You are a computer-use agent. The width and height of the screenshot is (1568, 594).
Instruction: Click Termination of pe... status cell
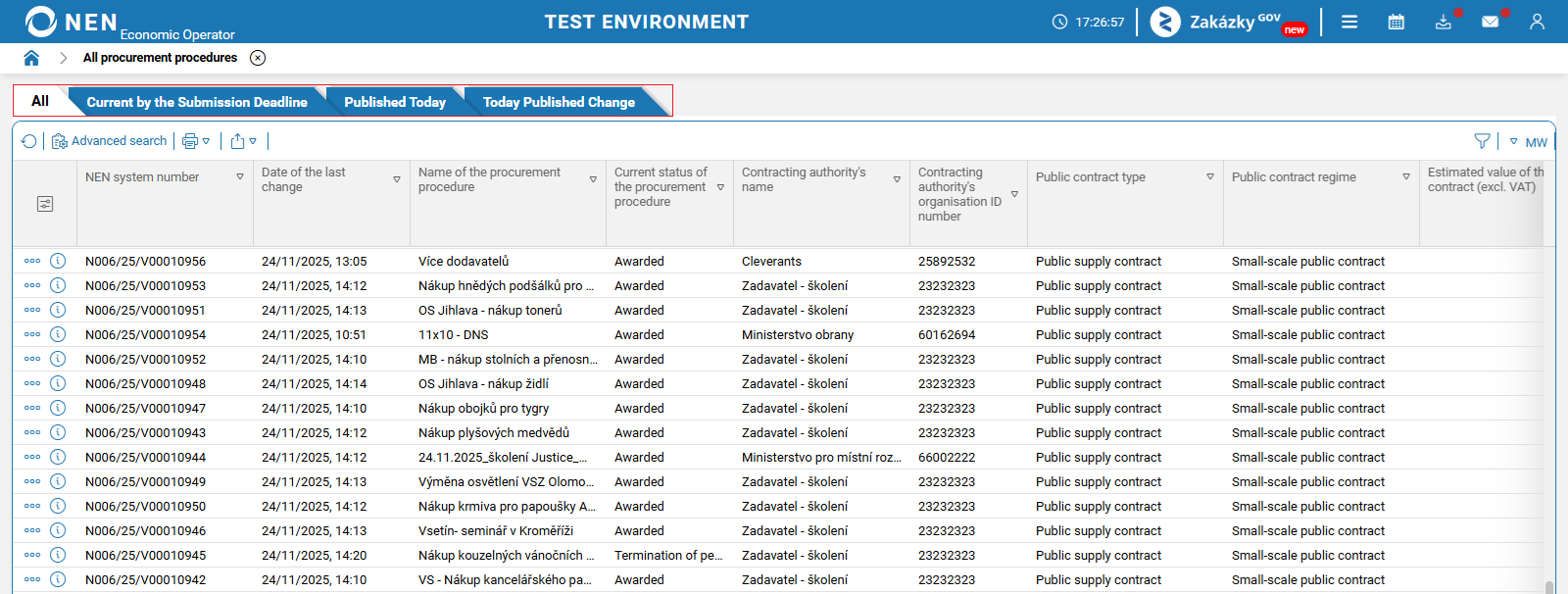click(x=668, y=556)
